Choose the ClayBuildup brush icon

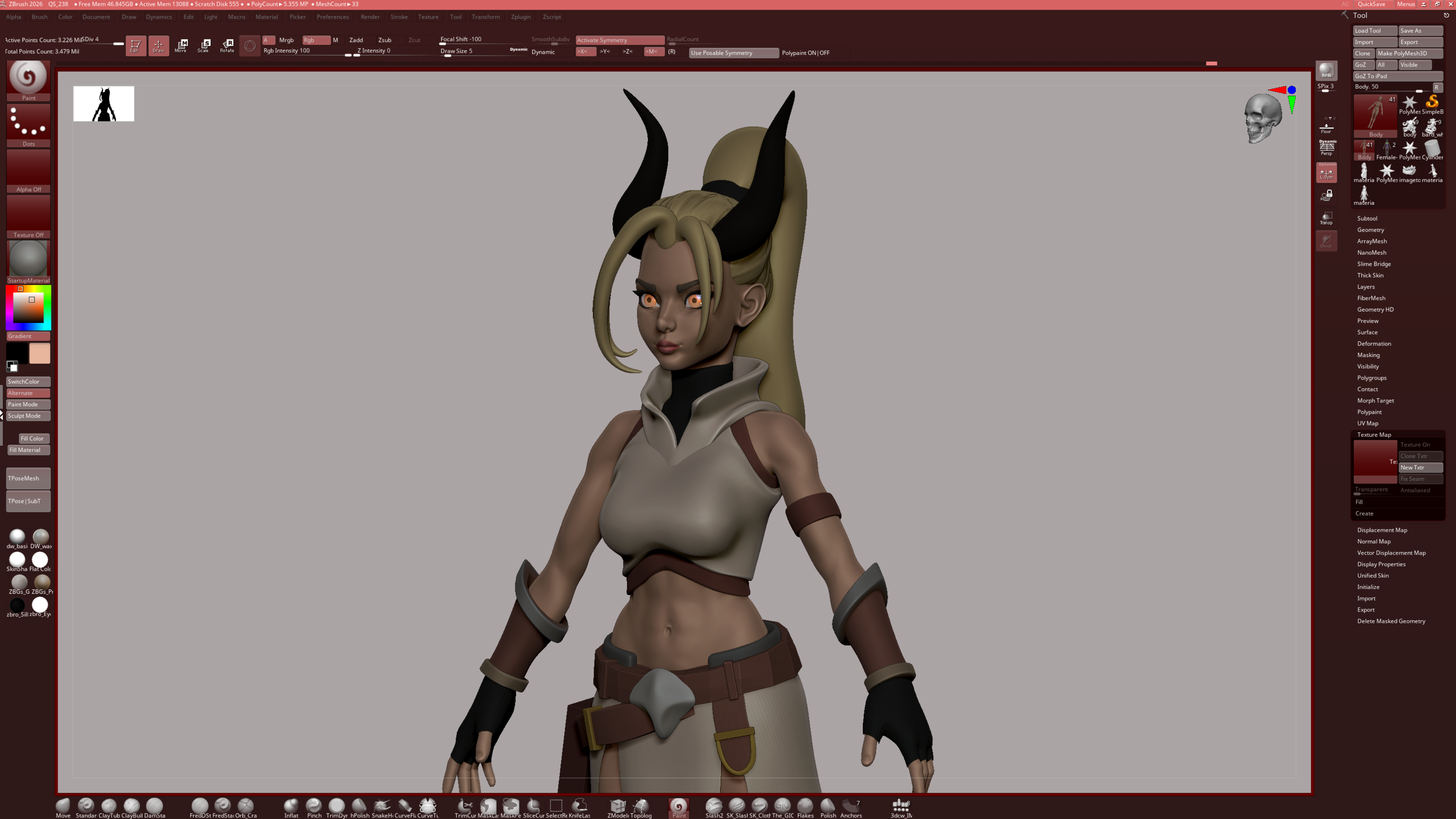(x=132, y=806)
